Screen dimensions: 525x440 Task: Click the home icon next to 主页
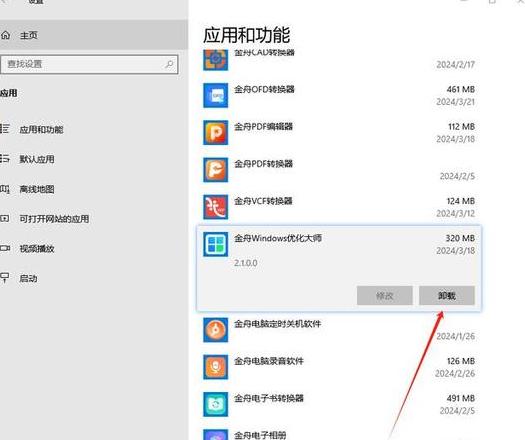point(5,35)
